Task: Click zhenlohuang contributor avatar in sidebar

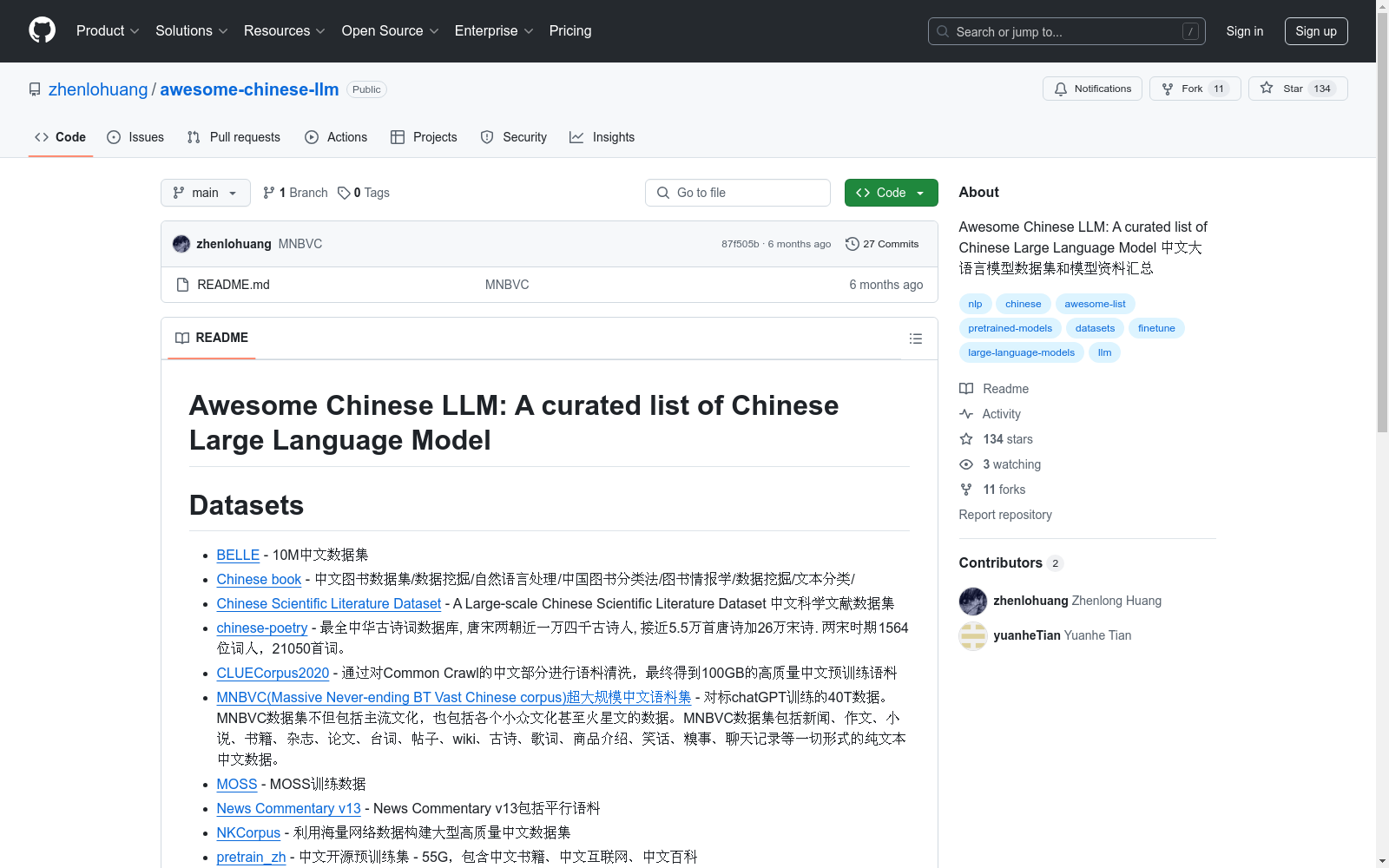Action: (973, 601)
